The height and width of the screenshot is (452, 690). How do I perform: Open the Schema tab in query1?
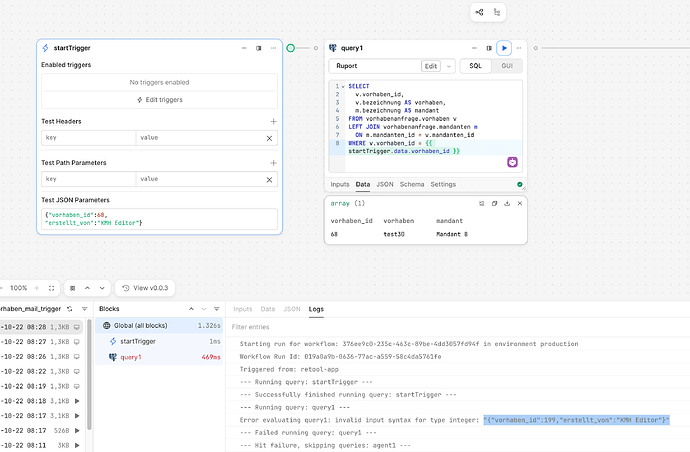pyautogui.click(x=411, y=184)
